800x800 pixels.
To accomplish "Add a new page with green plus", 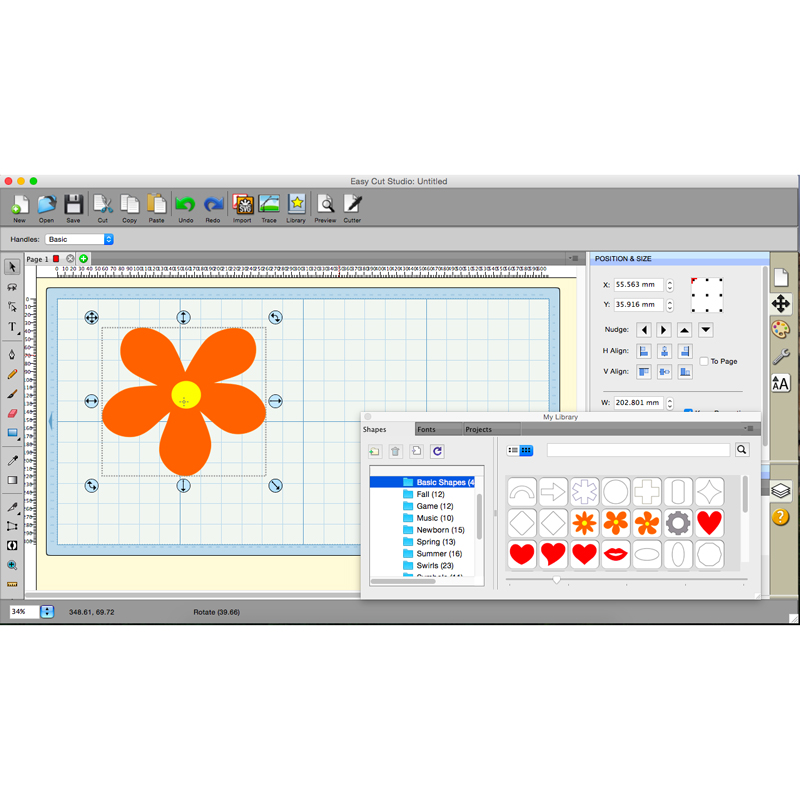I will 84,259.
